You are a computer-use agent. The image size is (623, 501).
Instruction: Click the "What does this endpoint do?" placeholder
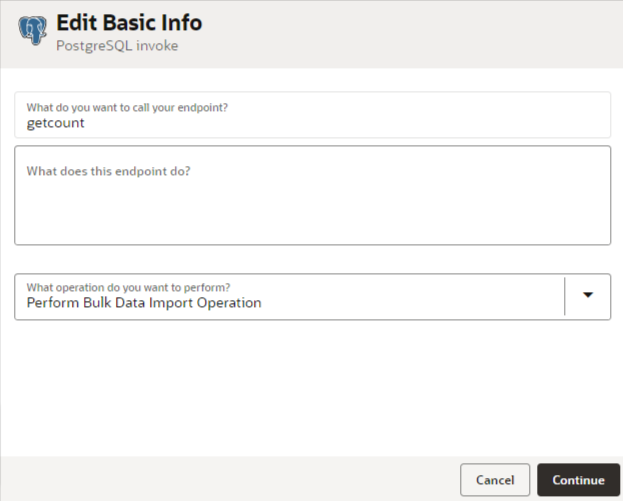click(108, 171)
